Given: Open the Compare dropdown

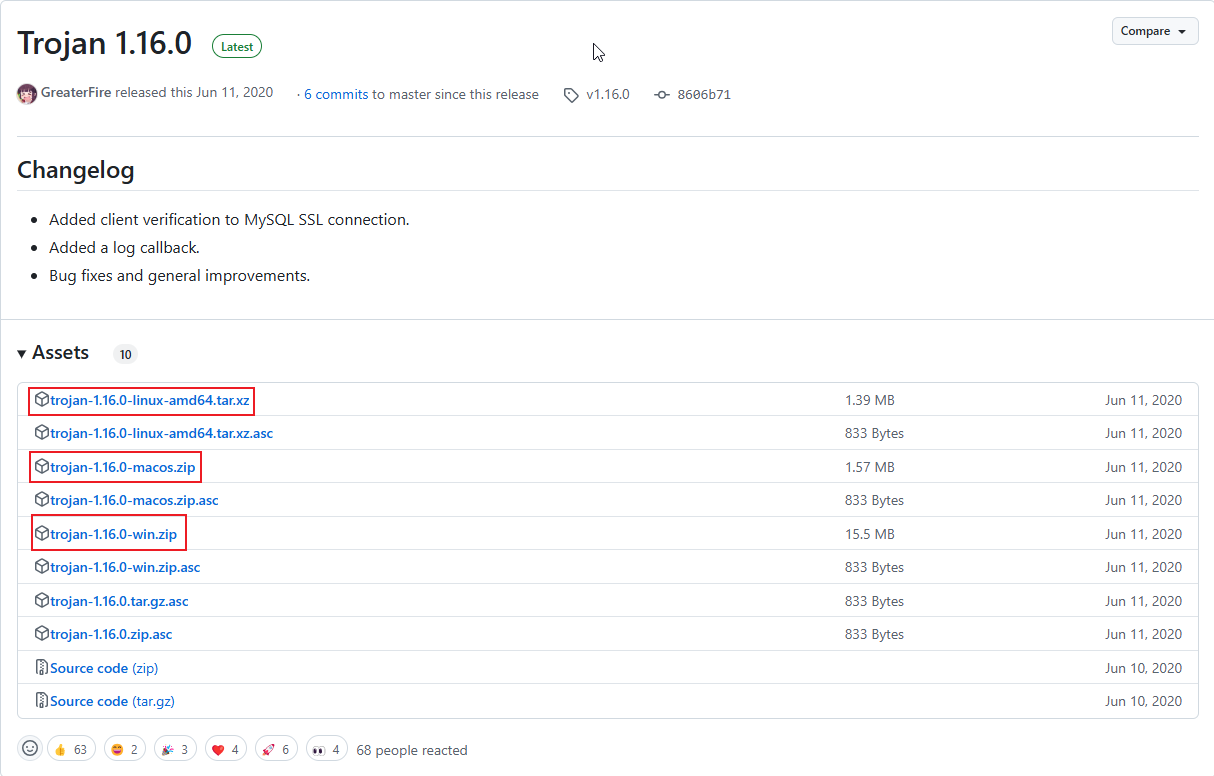Looking at the screenshot, I should tap(1154, 31).
